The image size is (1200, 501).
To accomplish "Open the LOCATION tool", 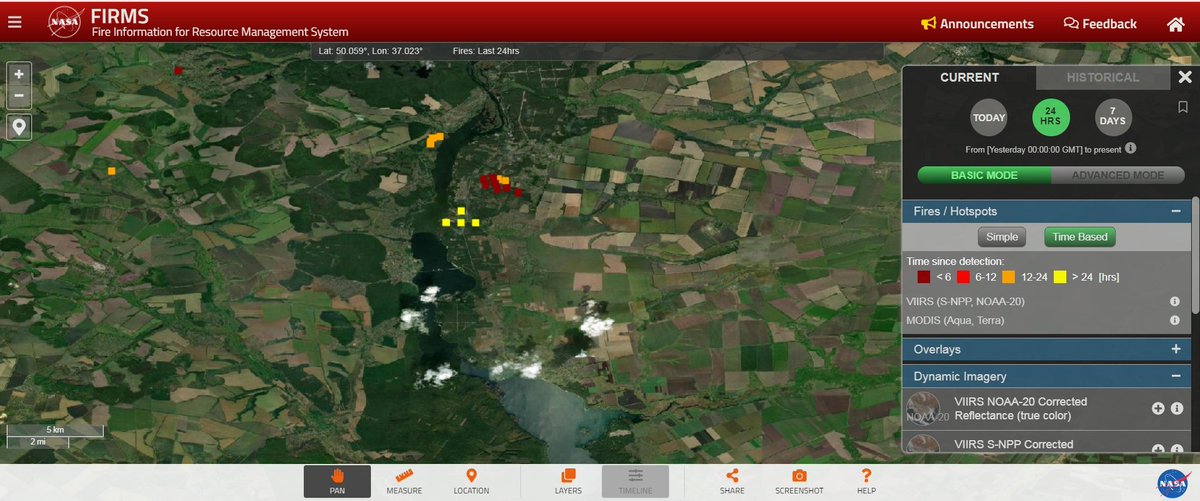I will click(x=471, y=481).
